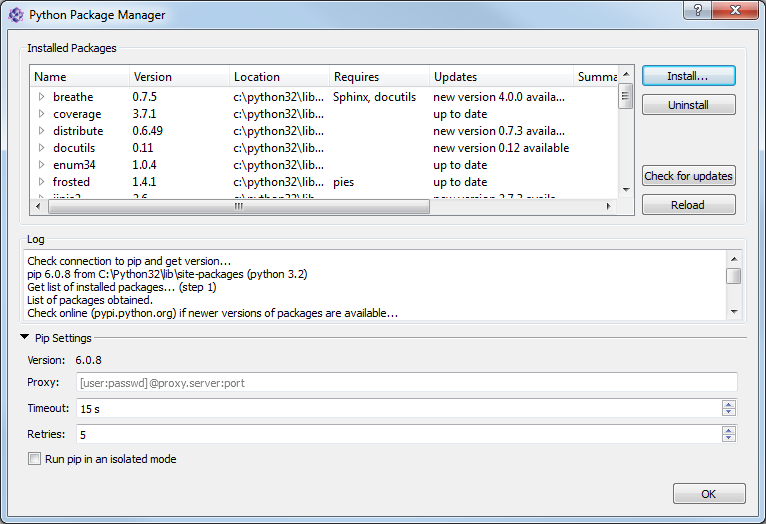Viewport: 766px width, 524px height.
Task: Select the breathe package name
Action: [x=73, y=97]
